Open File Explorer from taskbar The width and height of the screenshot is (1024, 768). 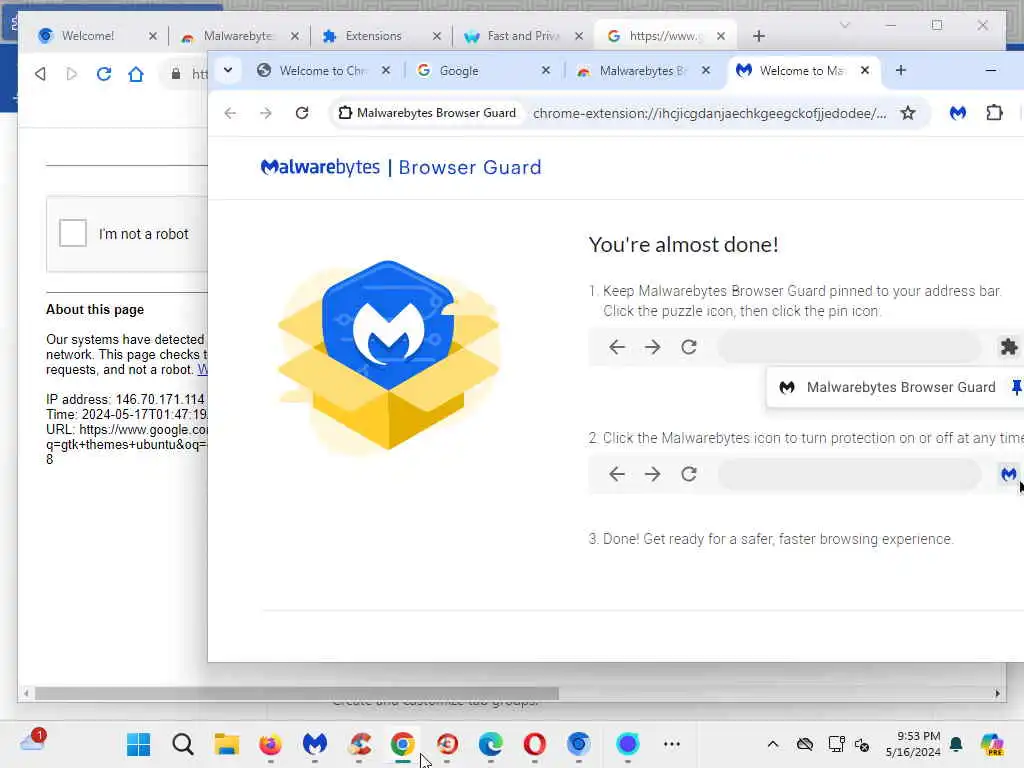click(x=227, y=744)
